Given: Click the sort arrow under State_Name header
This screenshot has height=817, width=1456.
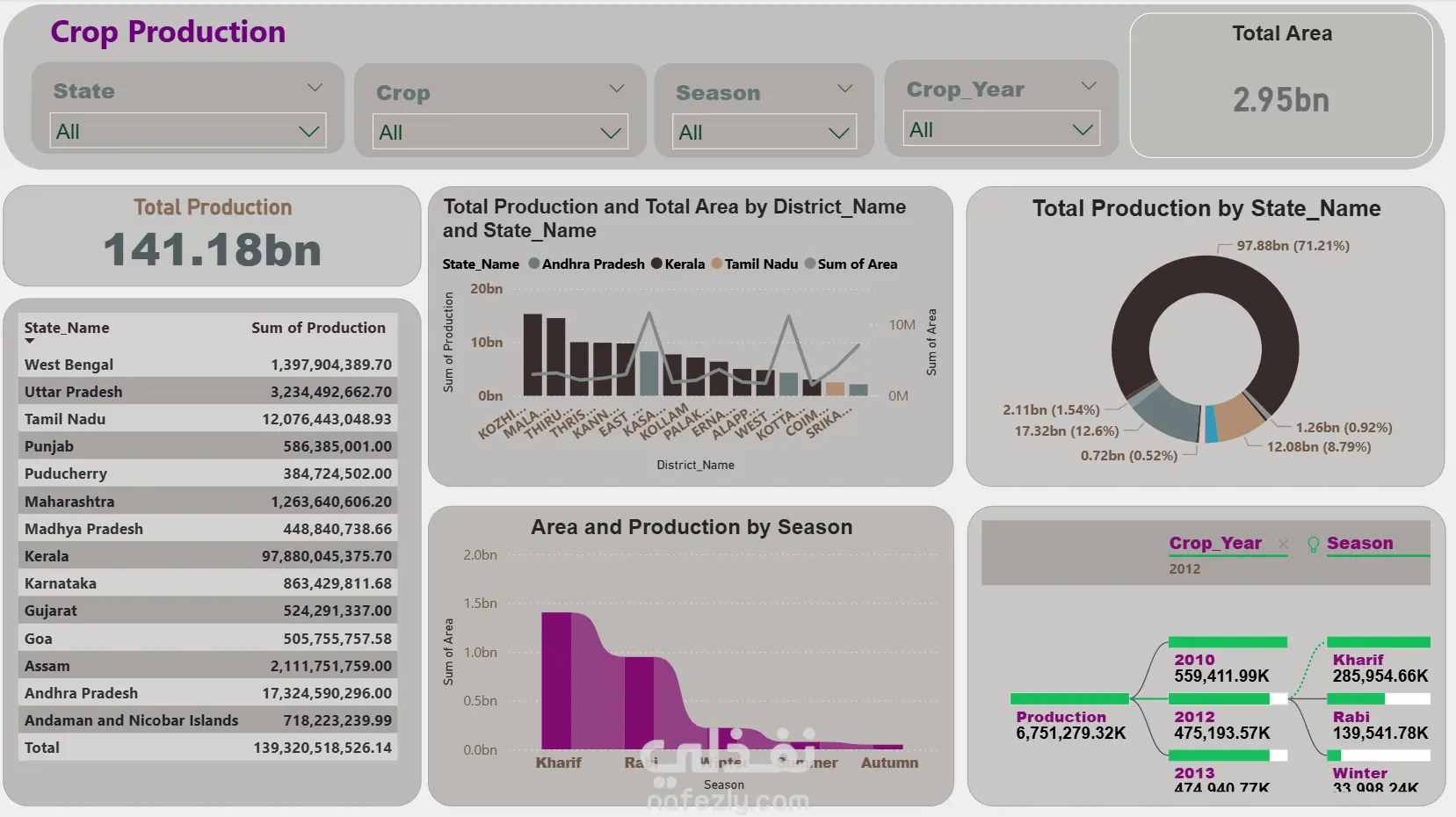Looking at the screenshot, I should [30, 341].
